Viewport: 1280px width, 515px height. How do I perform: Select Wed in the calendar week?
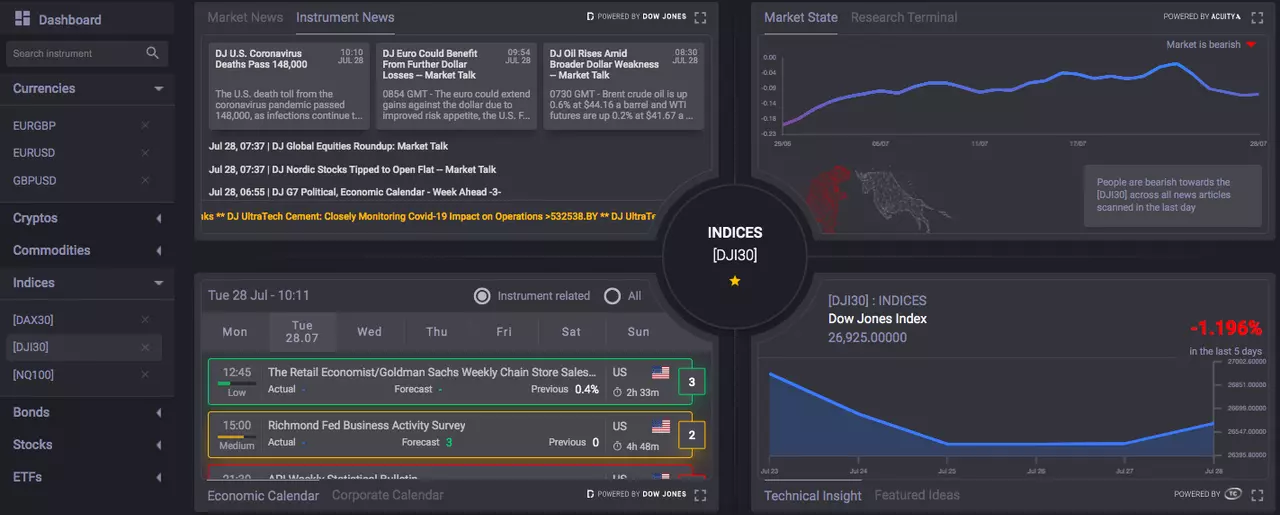[x=369, y=332]
